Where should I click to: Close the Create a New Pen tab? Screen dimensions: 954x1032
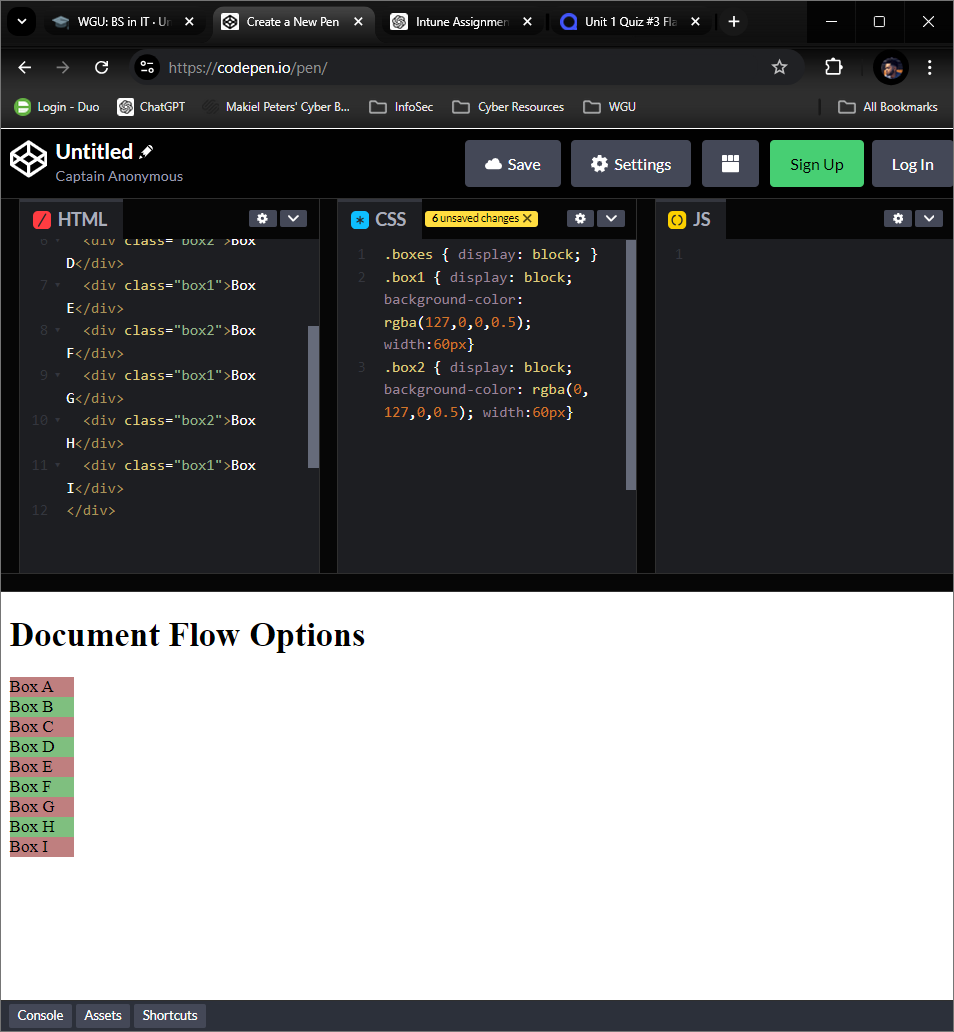(358, 22)
